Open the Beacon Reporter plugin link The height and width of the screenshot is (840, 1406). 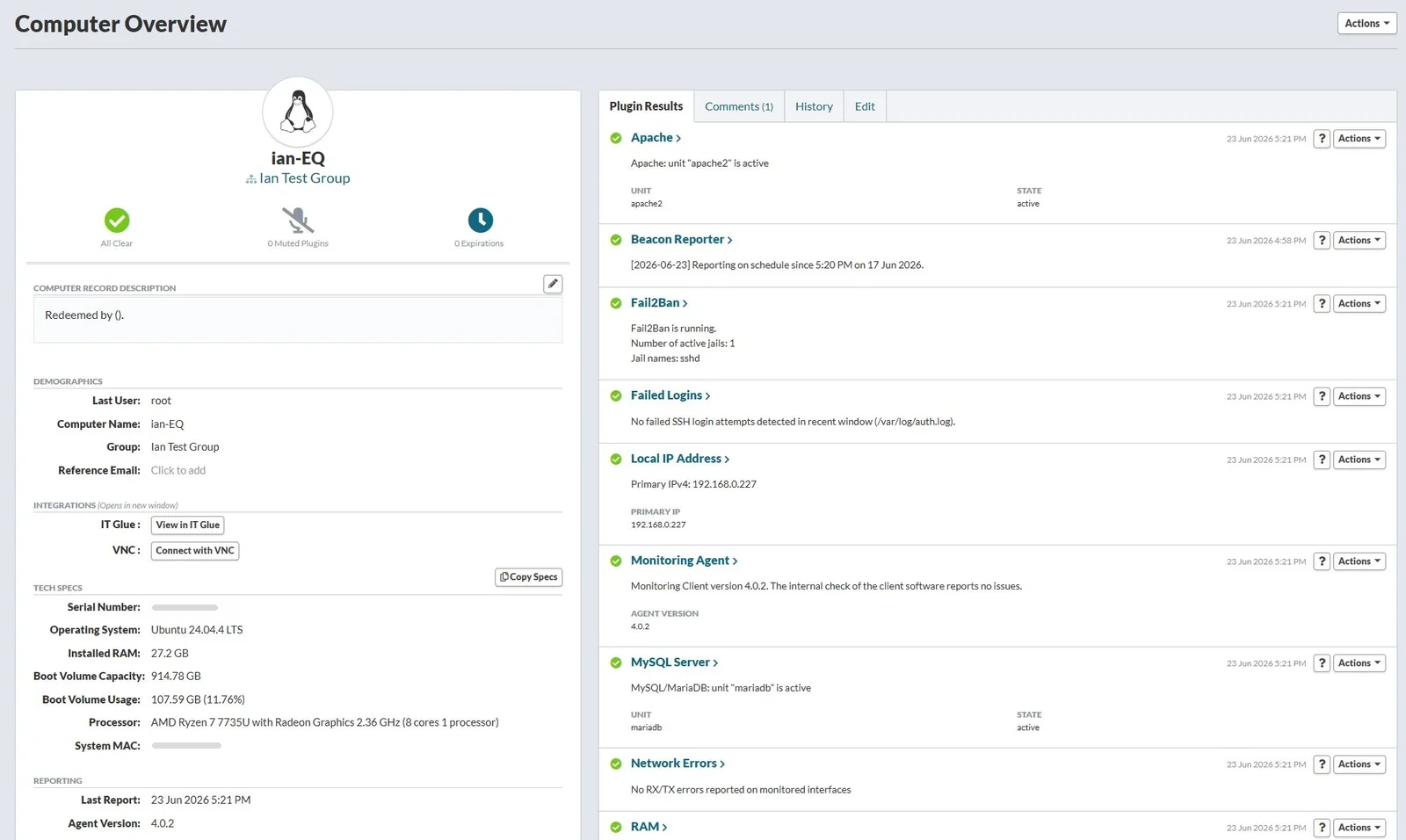681,240
